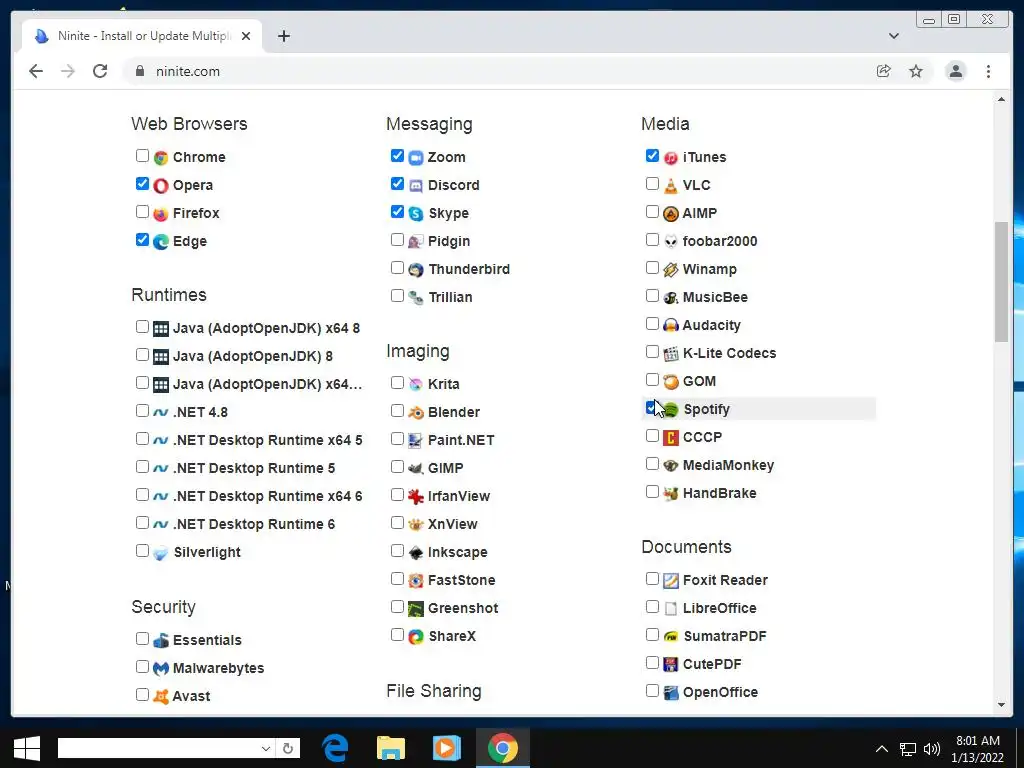Click the ShareX app icon
This screenshot has height=768, width=1024.
416,636
